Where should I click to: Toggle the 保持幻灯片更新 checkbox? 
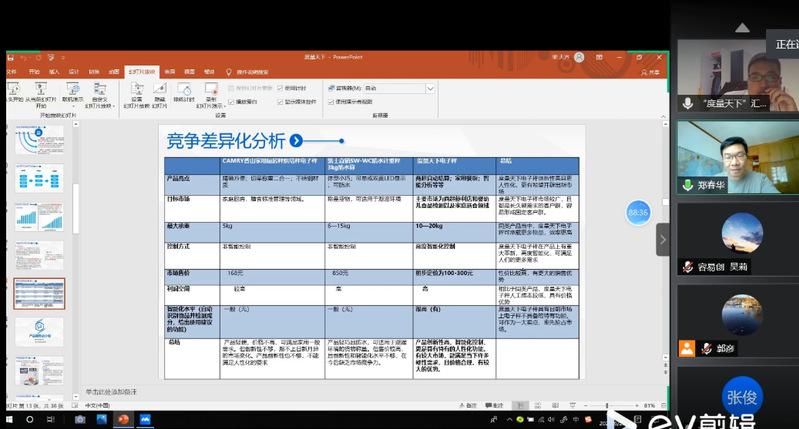(231, 88)
